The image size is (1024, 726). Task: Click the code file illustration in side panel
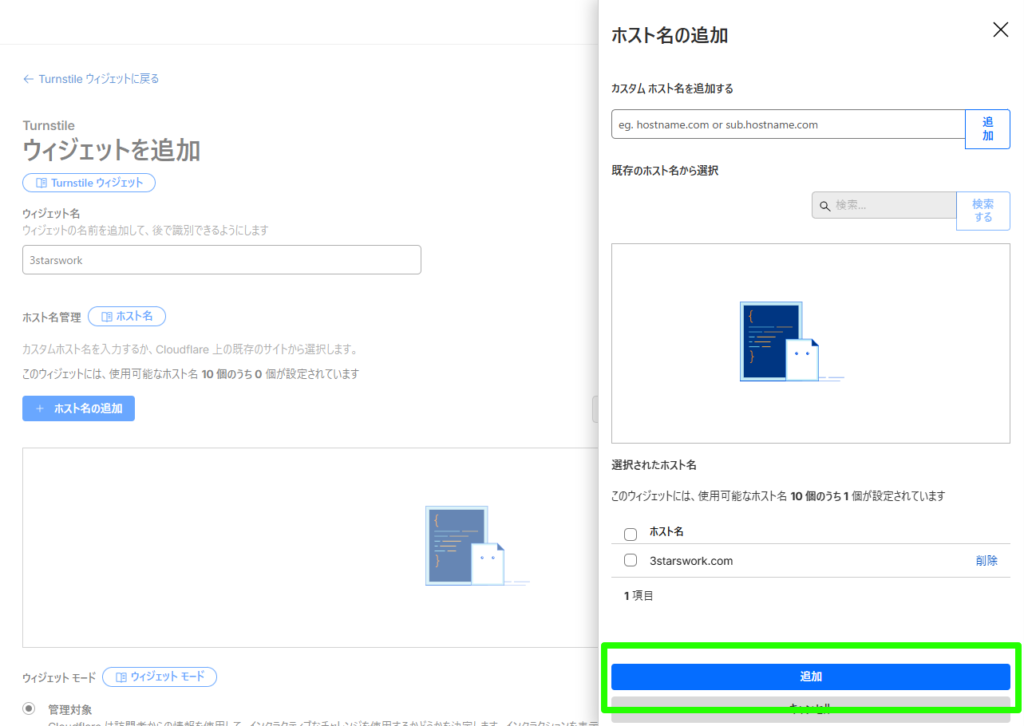point(778,341)
